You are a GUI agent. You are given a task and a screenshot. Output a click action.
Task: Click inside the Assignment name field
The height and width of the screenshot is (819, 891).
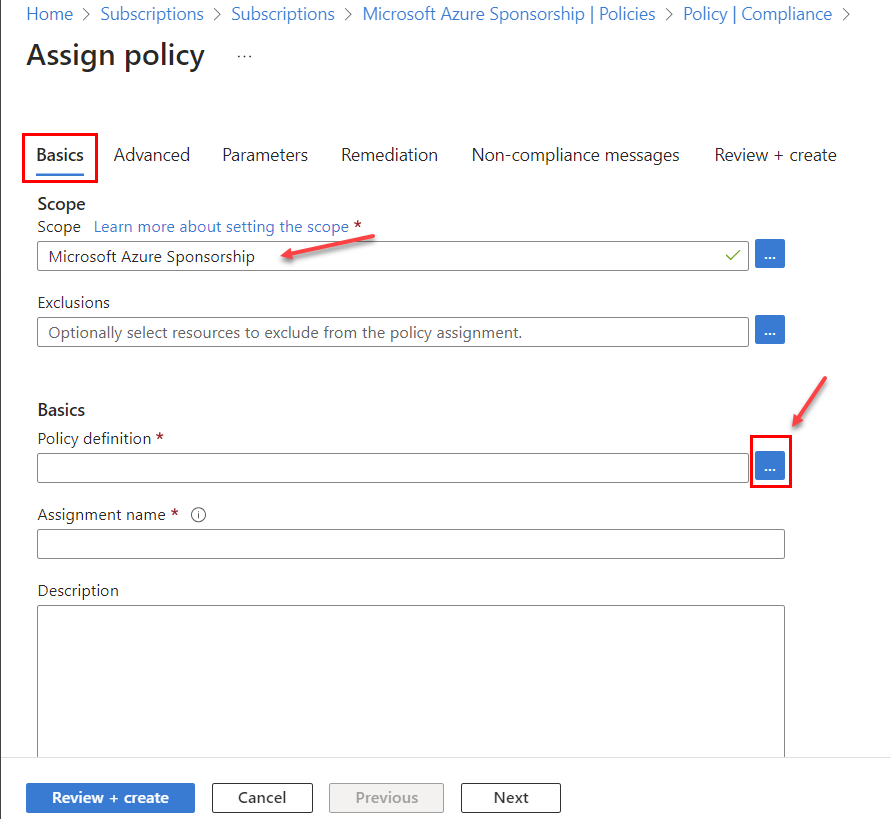click(410, 543)
